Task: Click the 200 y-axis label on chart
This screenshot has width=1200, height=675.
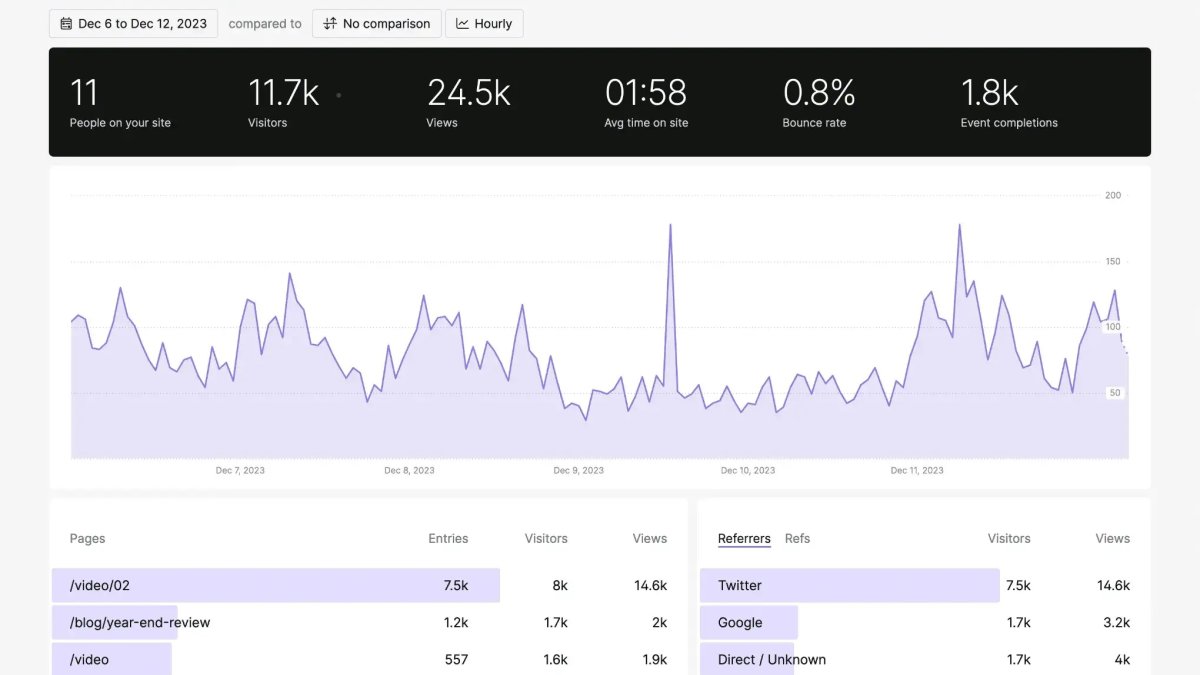Action: coord(1113,195)
